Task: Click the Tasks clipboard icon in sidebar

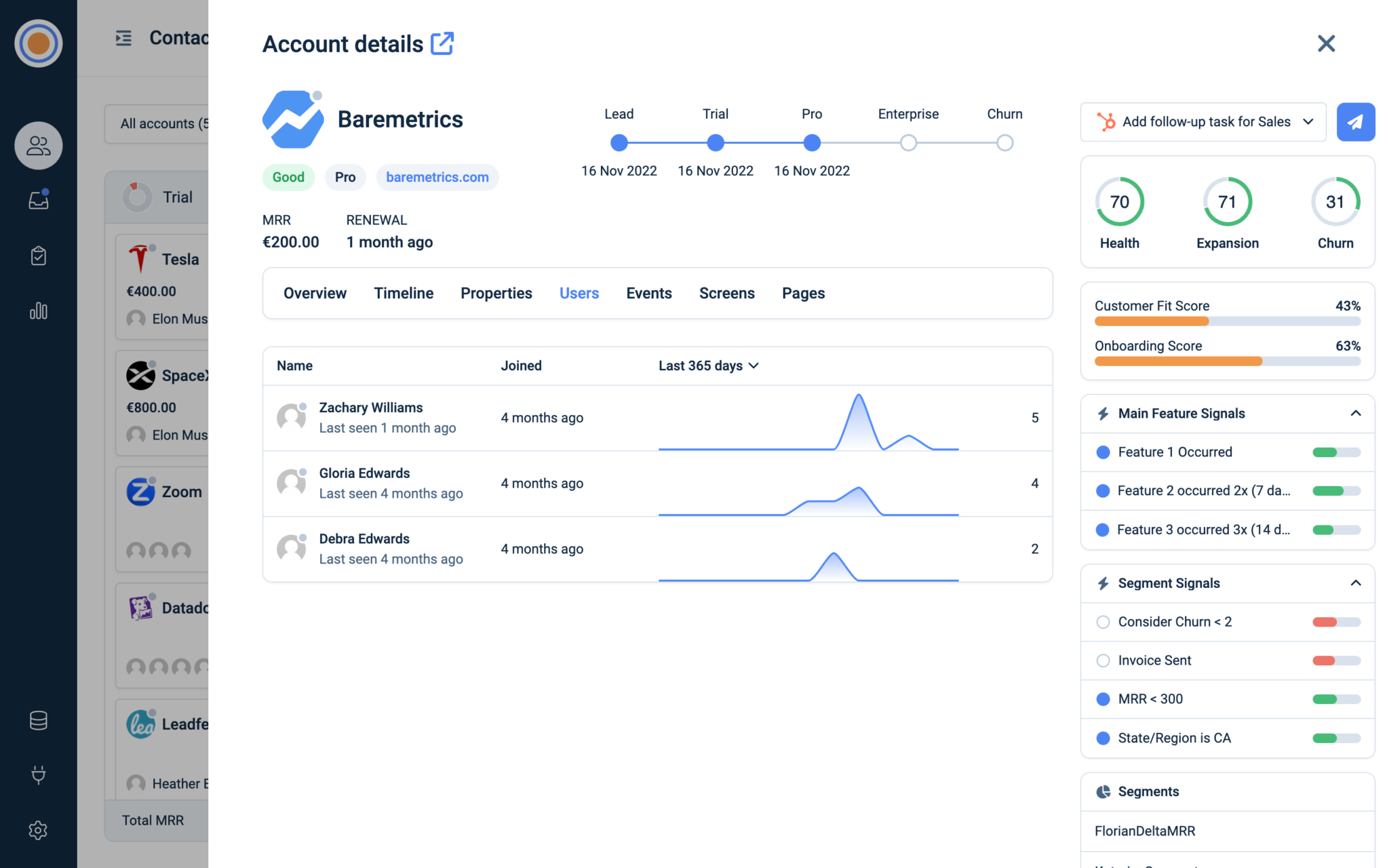Action: 38,255
